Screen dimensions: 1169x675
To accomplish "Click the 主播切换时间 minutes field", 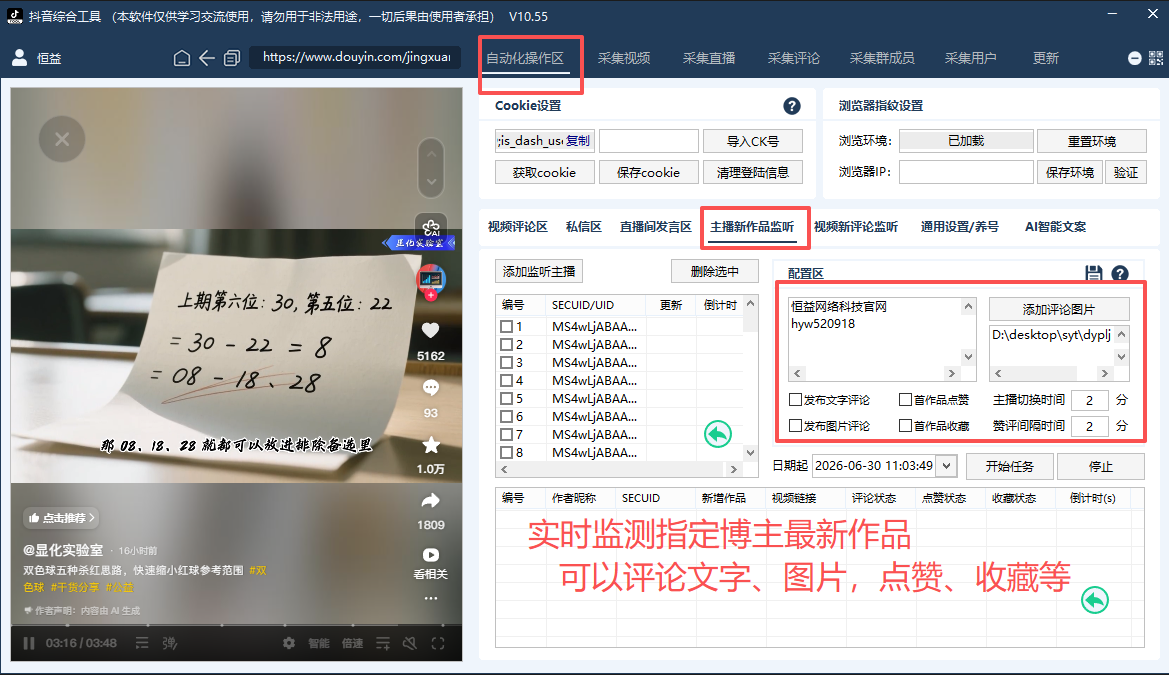I will pos(1089,400).
